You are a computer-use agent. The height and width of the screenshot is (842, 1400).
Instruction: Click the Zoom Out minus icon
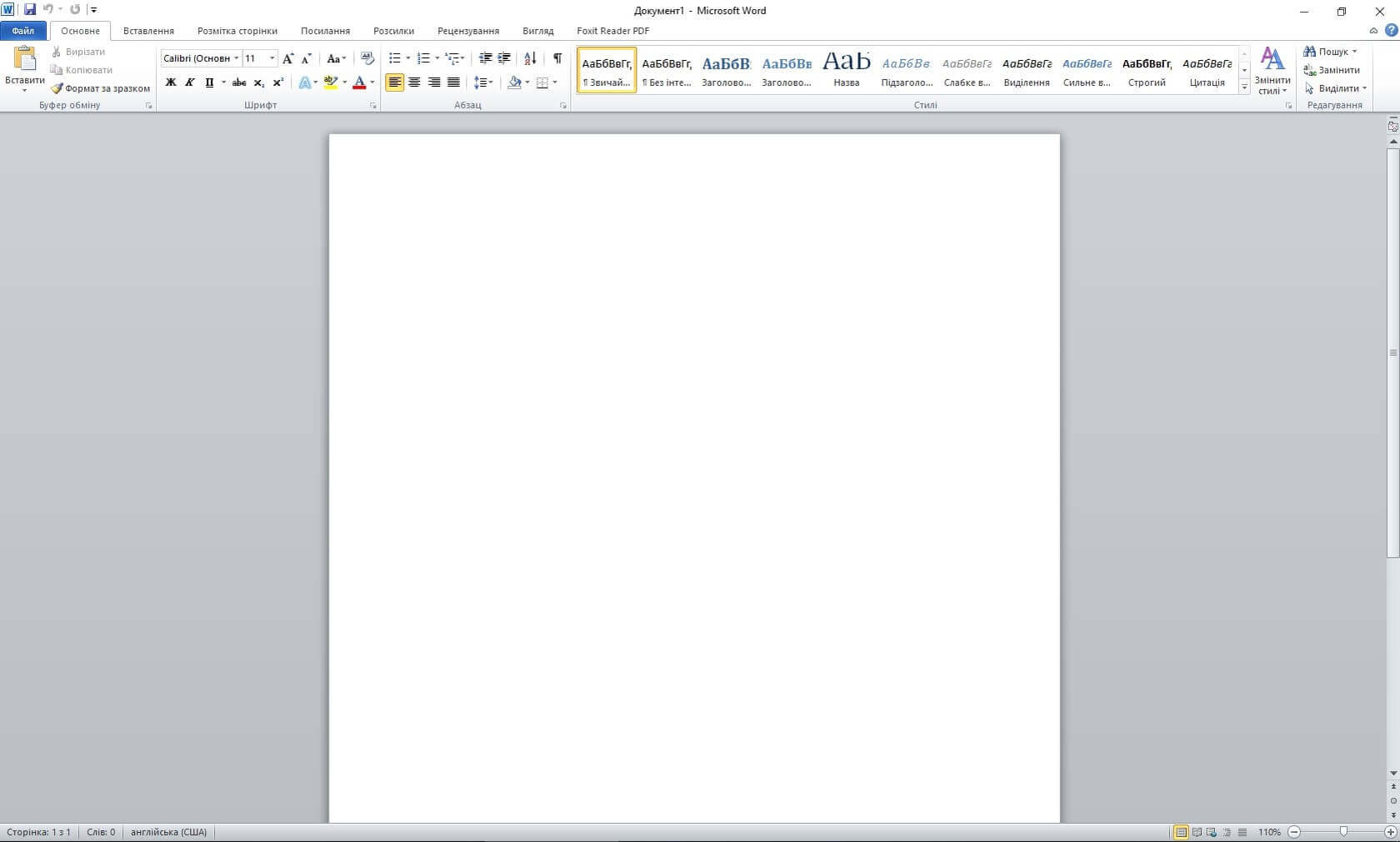(x=1294, y=832)
